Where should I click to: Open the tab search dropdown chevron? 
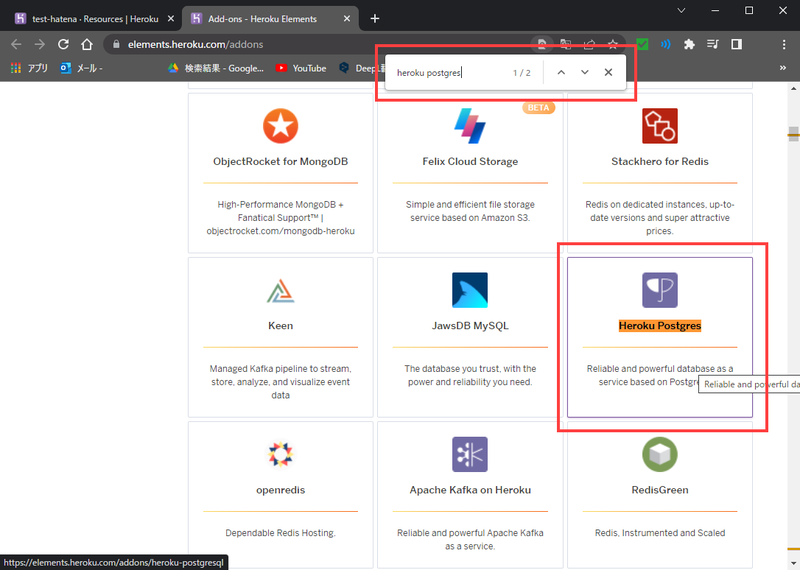(x=681, y=10)
